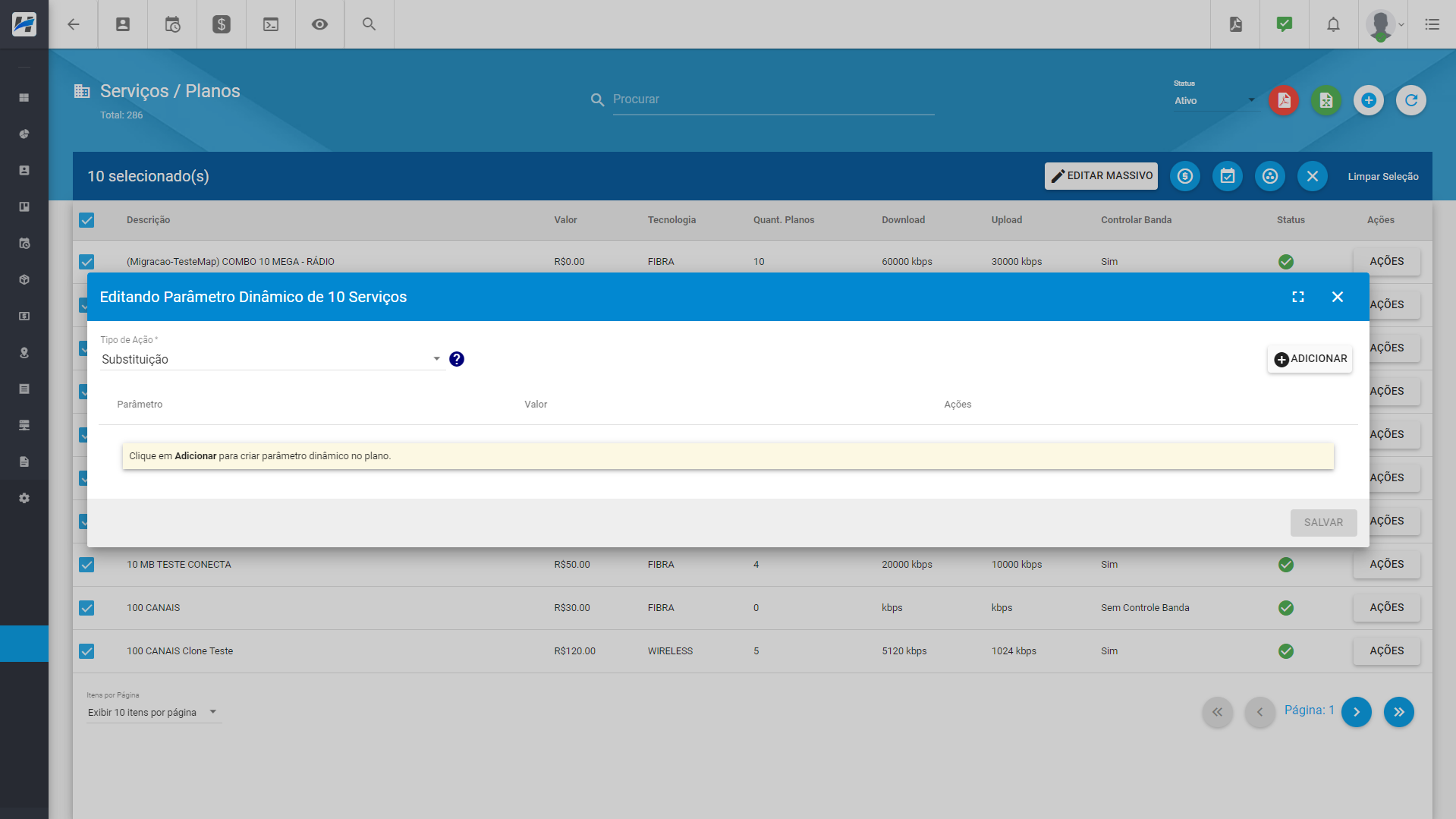Uncheck the COMBO 10 MEGA - RÁDIO row checkbox
Screen dimensions: 1456x819
point(86,262)
